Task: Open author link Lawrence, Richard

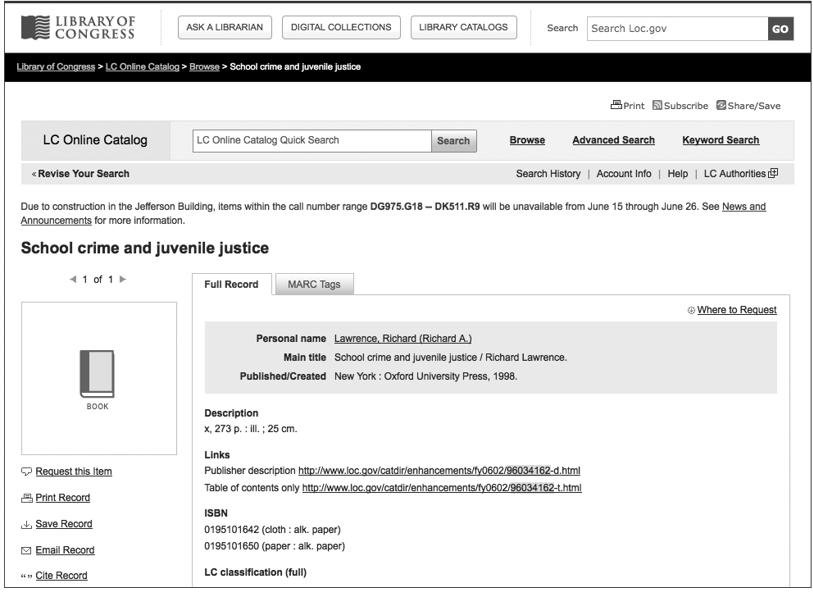Action: point(403,339)
